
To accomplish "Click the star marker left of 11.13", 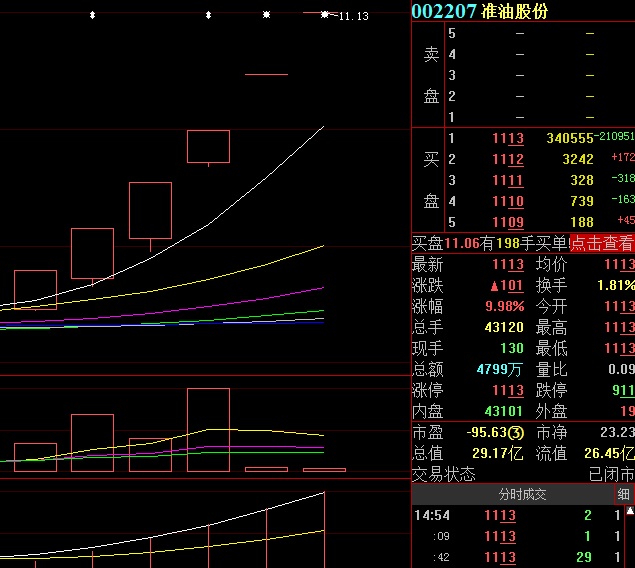I will [x=266, y=16].
